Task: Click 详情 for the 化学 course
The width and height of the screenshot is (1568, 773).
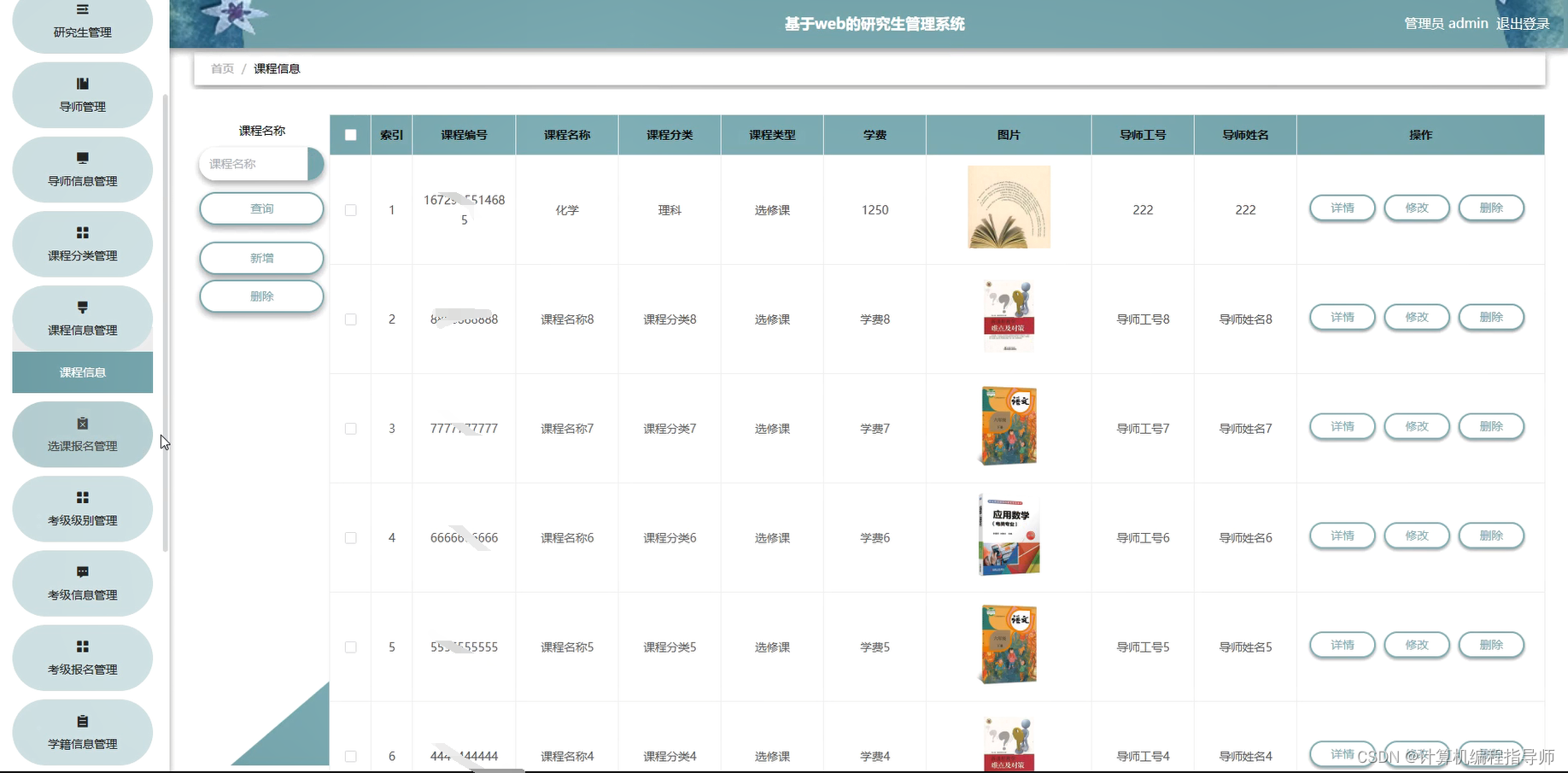Action: click(x=1343, y=208)
